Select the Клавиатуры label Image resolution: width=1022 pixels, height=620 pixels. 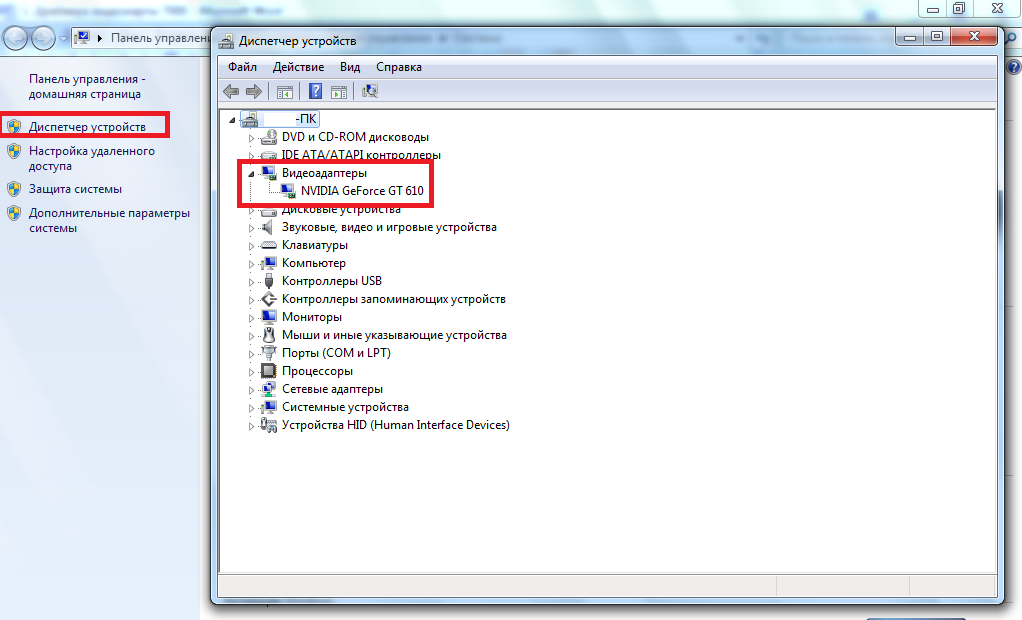(315, 245)
